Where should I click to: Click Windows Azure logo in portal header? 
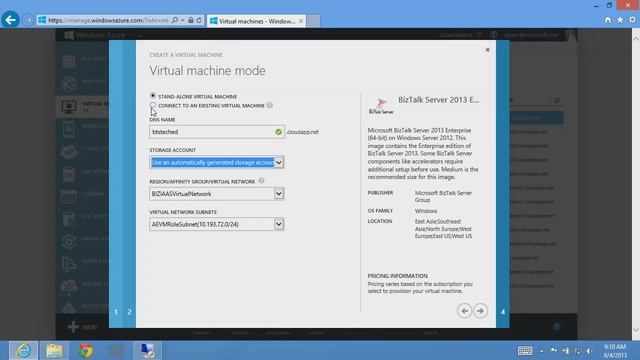95,35
